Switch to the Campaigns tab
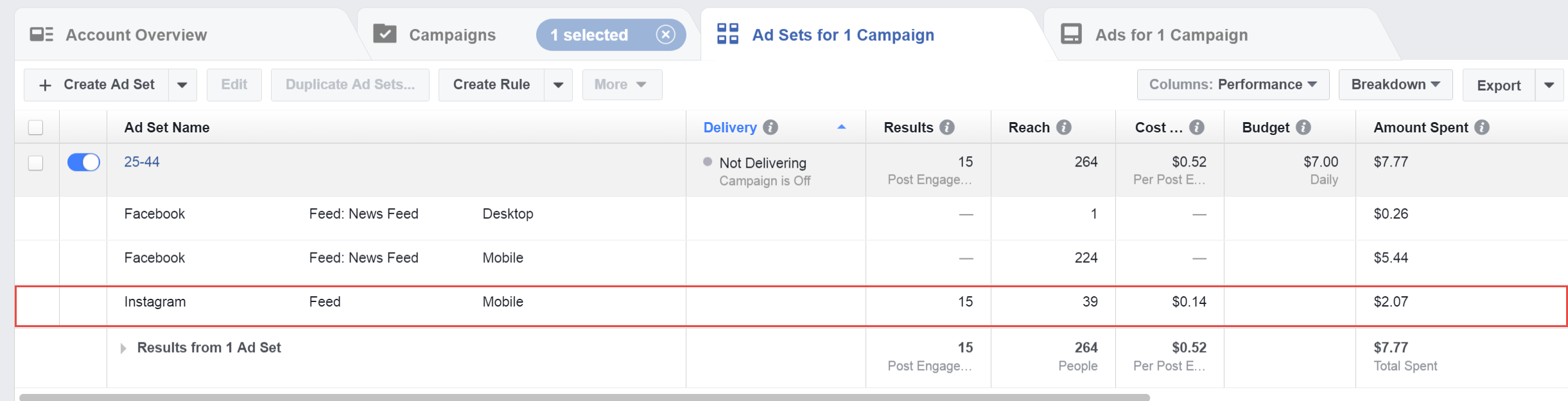Viewport: 1568px width, 401px height. point(452,35)
